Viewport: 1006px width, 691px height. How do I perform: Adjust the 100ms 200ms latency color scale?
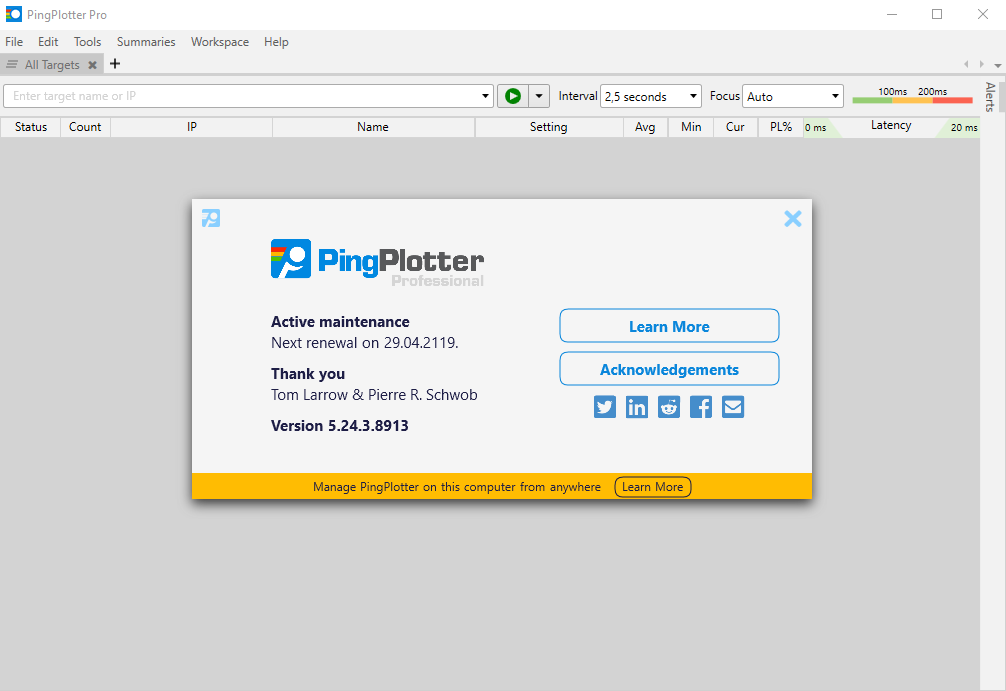pyautogui.click(x=912, y=96)
